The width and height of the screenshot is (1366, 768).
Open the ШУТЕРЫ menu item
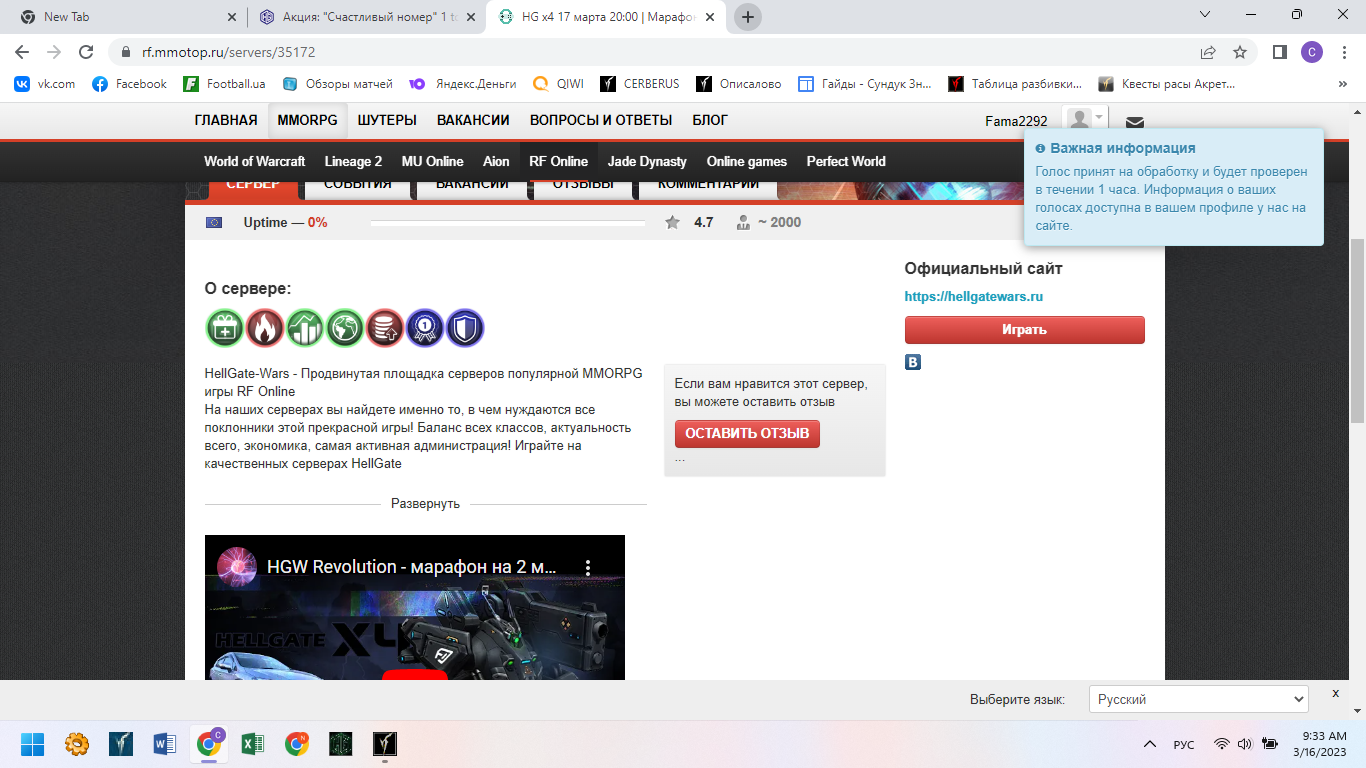tap(387, 120)
